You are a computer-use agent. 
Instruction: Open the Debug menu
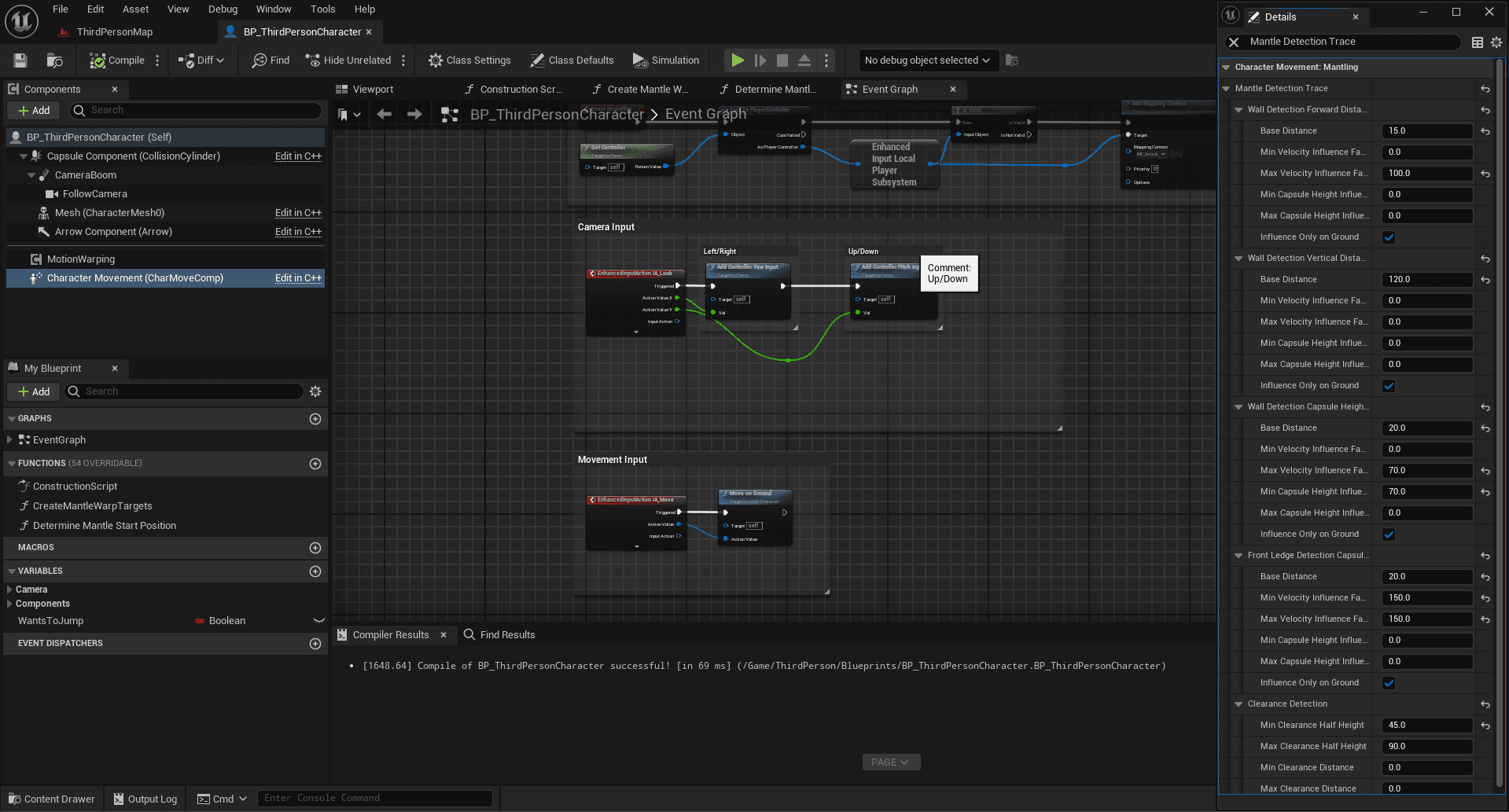[x=223, y=9]
